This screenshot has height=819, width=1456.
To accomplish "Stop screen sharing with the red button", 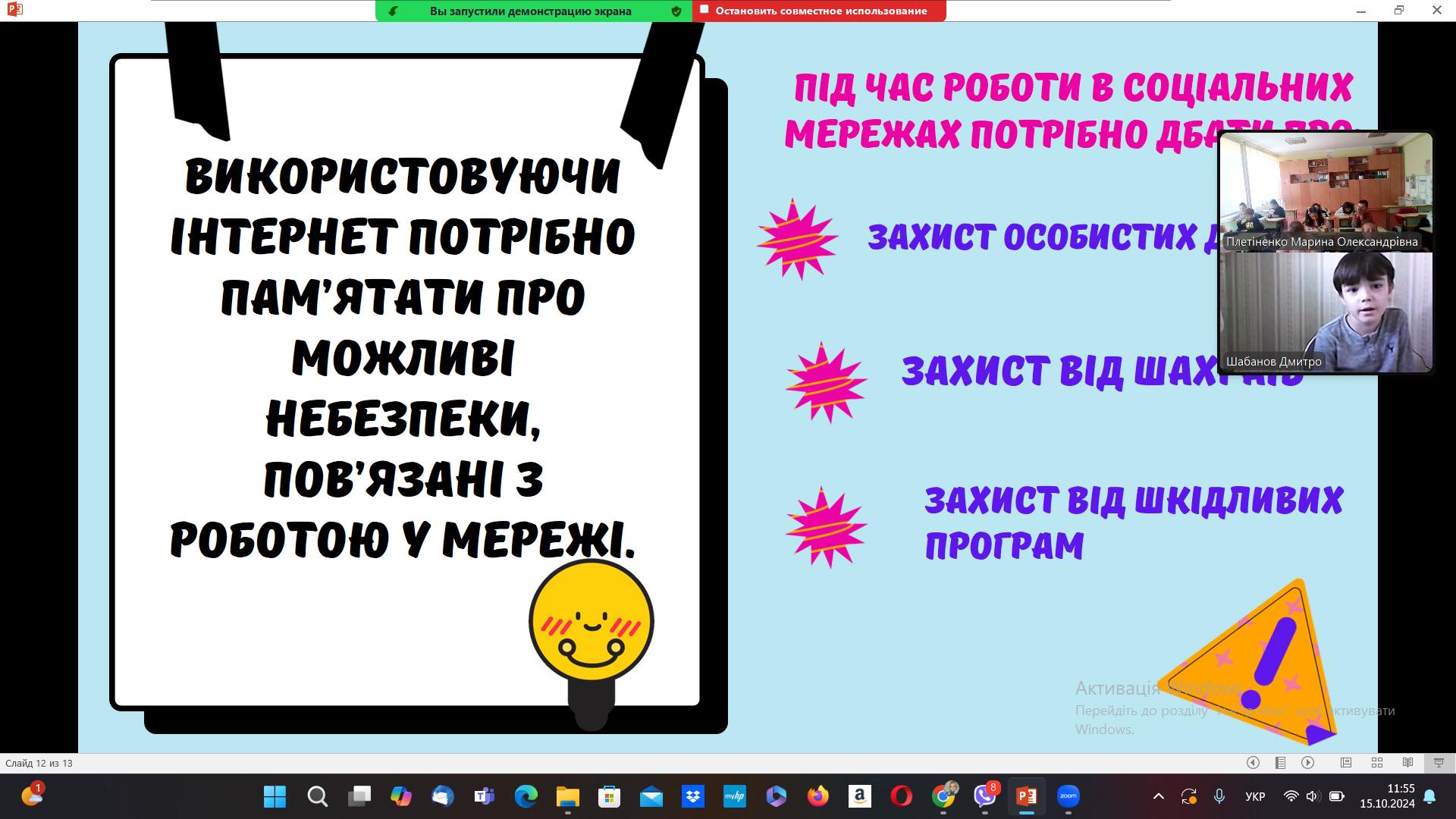I will (x=819, y=11).
